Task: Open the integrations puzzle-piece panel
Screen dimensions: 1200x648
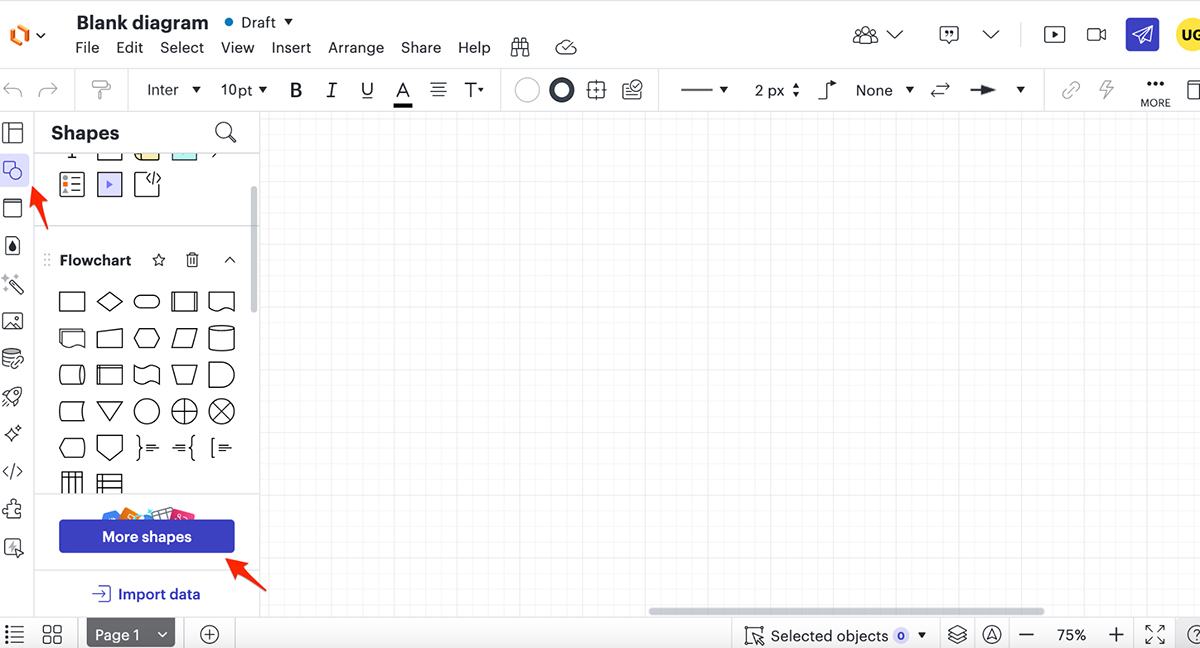Action: click(x=14, y=509)
